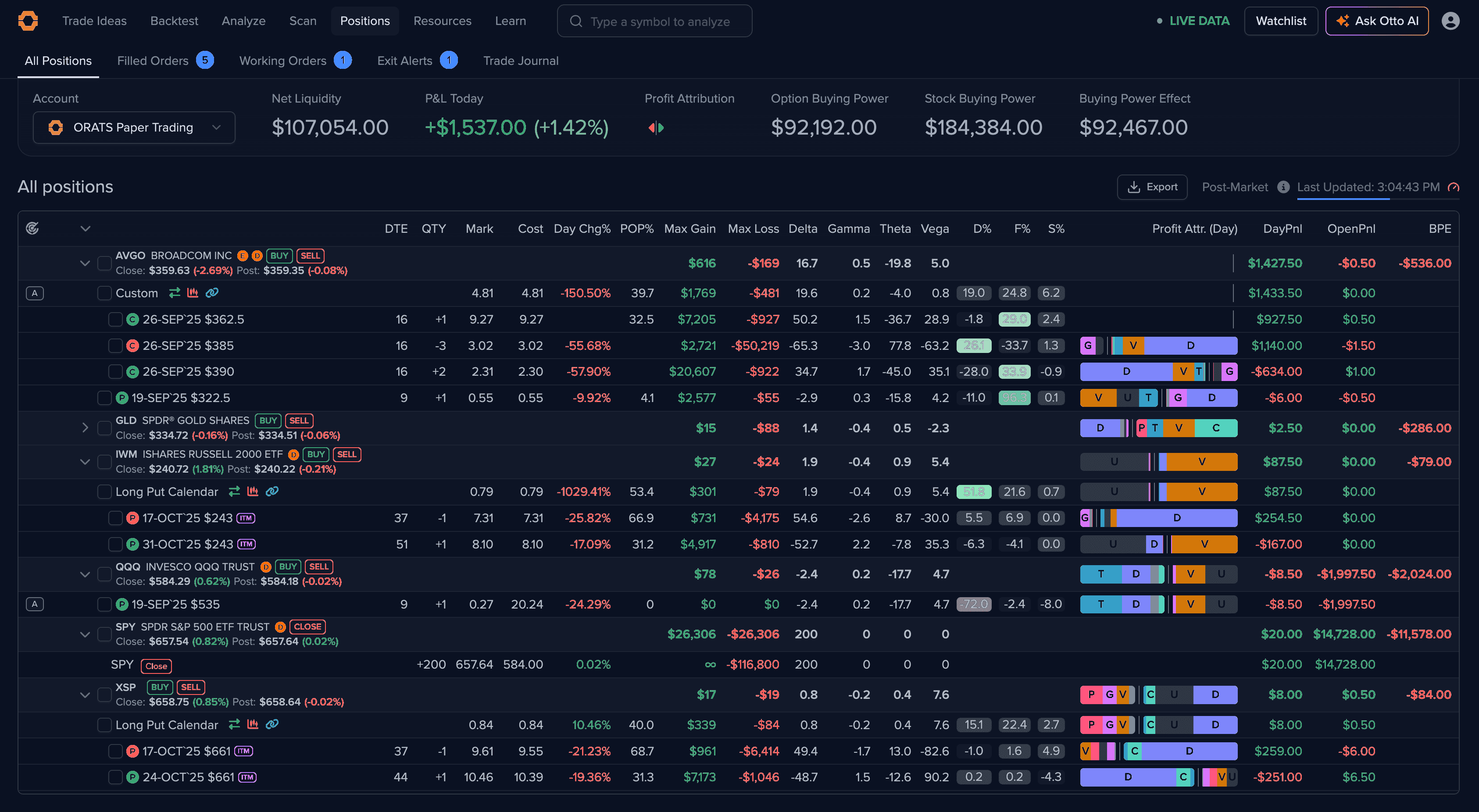The height and width of the screenshot is (812, 1479).
Task: Open the ORATS Paper Trading account dropdown
Action: 134,128
